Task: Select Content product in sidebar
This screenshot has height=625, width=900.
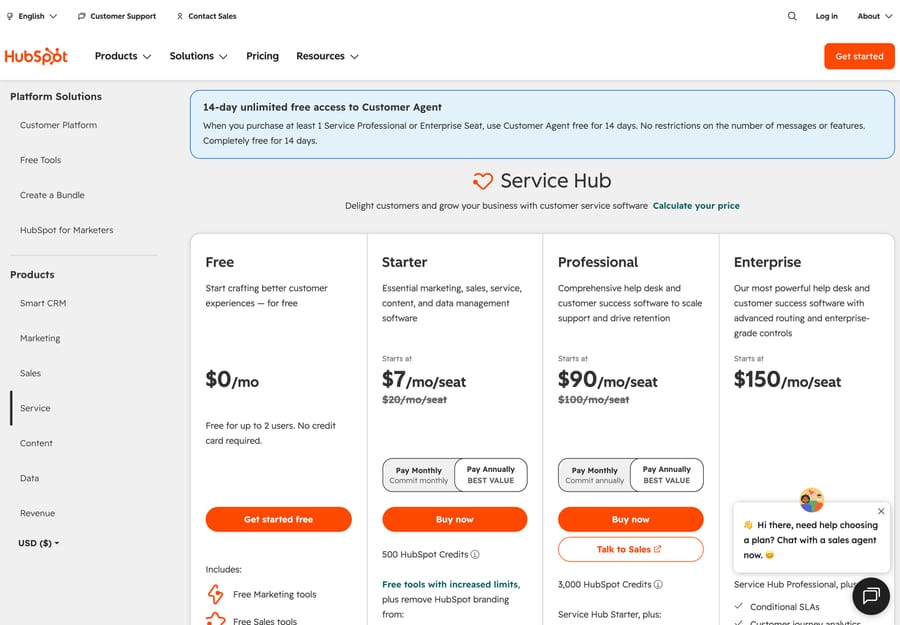Action: tap(36, 443)
